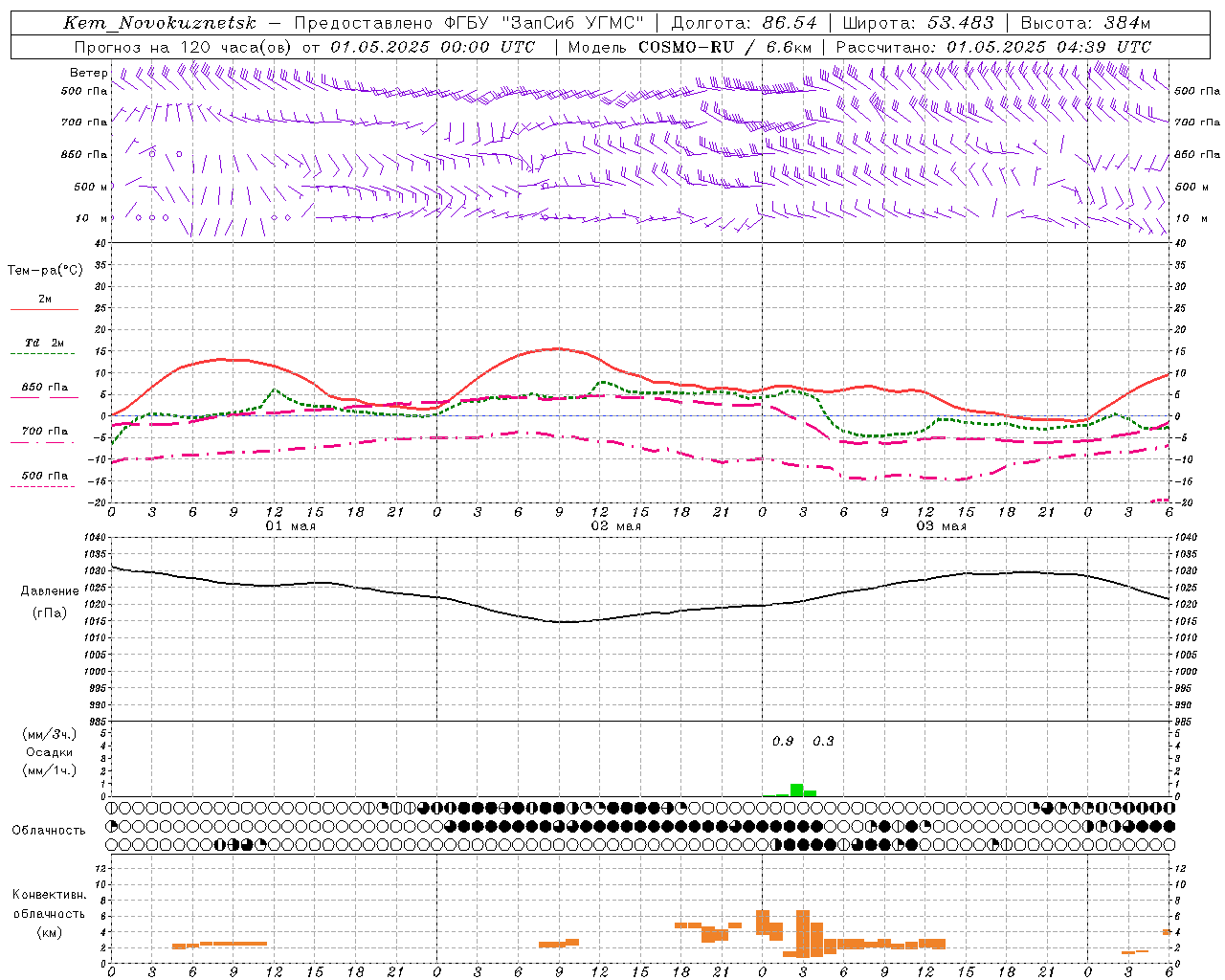Viewport: 1225px width, 980px height.
Task: Click the 'Тем-ра(°C)' temperature axis title
Action: [x=45, y=271]
